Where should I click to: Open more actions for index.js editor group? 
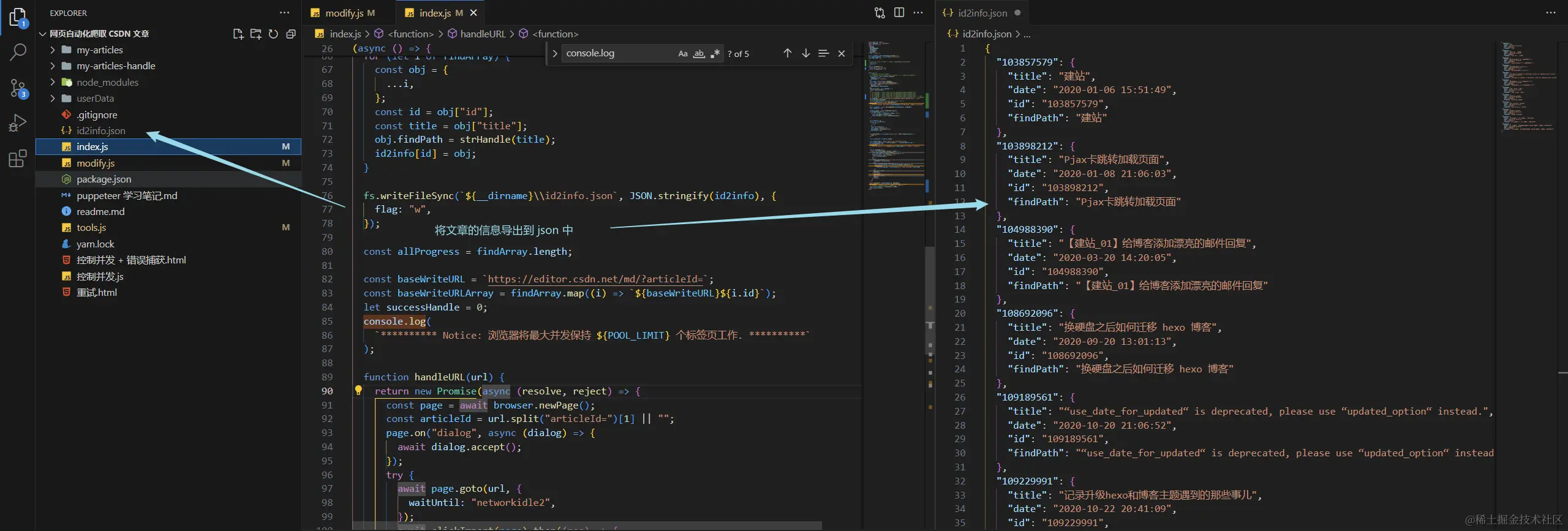[x=918, y=13]
